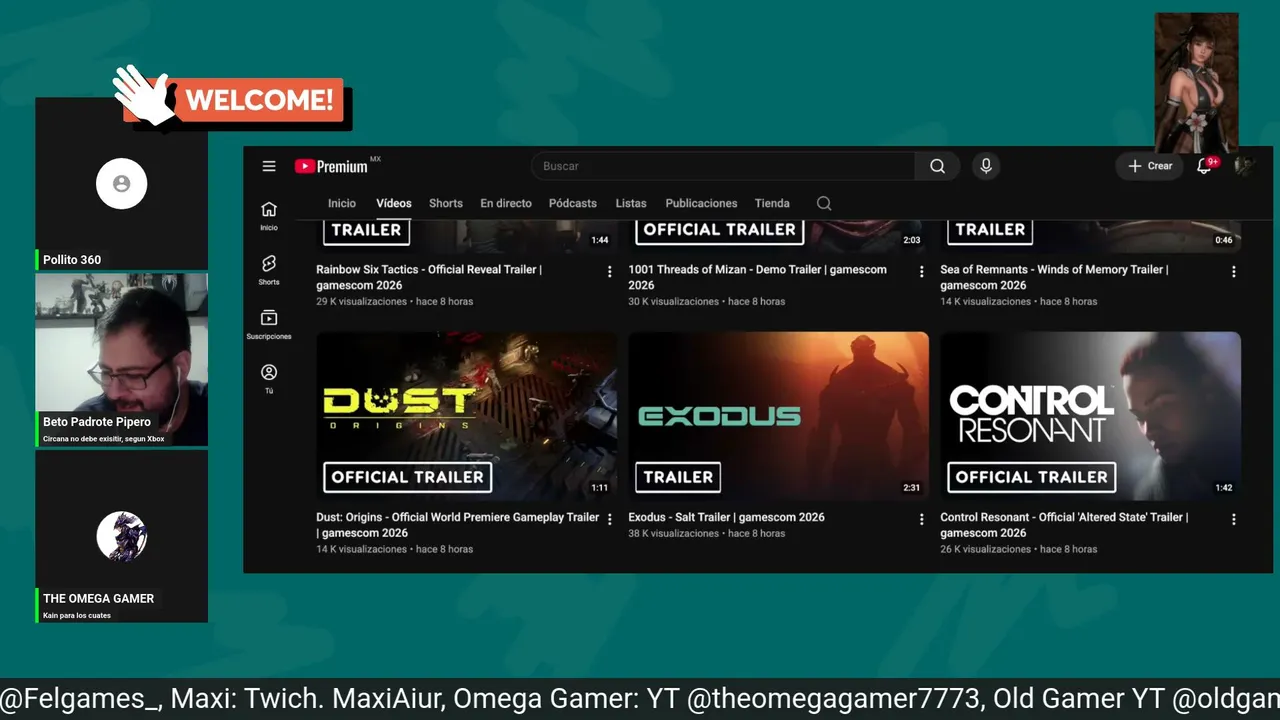Image resolution: width=1280 pixels, height=720 pixels.
Task: Play the Rainbow Six Tactics thumbnail
Action: pyautogui.click(x=466, y=236)
